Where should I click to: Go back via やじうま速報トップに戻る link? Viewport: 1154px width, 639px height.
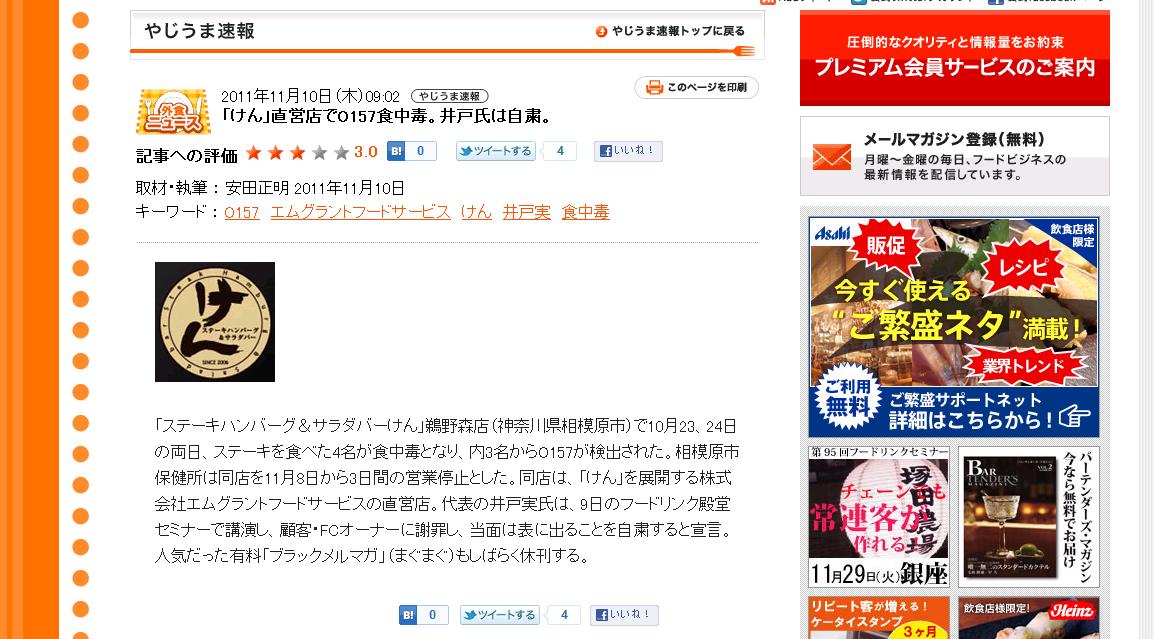tap(670, 31)
